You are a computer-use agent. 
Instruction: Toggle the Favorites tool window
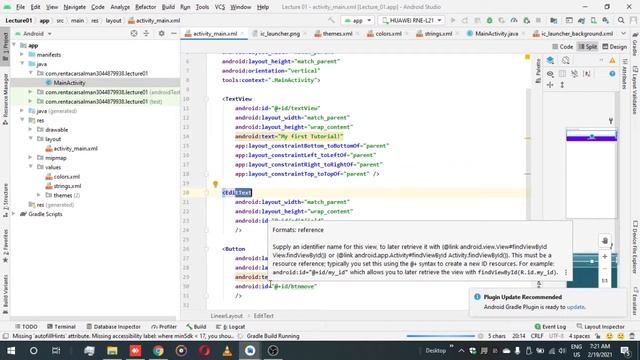coord(5,247)
